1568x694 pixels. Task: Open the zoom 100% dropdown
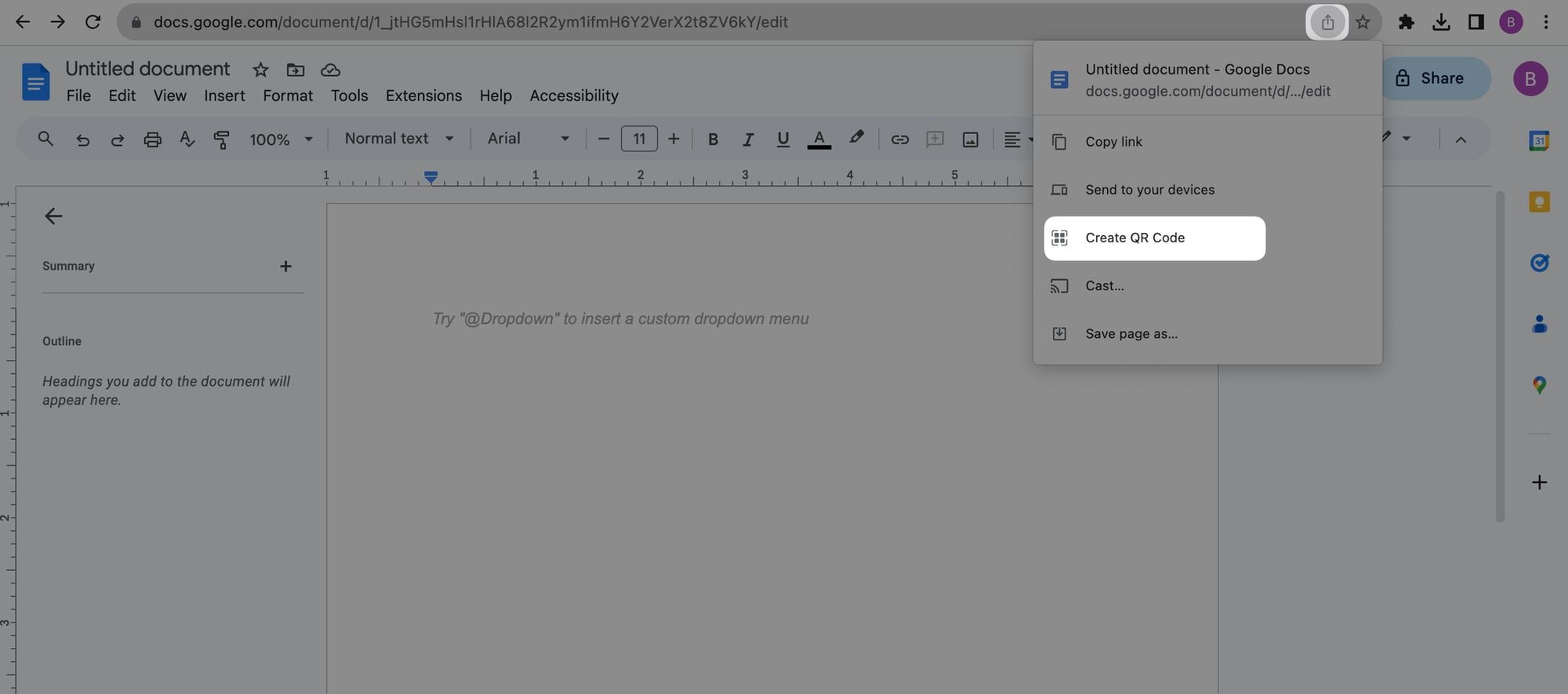coord(281,140)
